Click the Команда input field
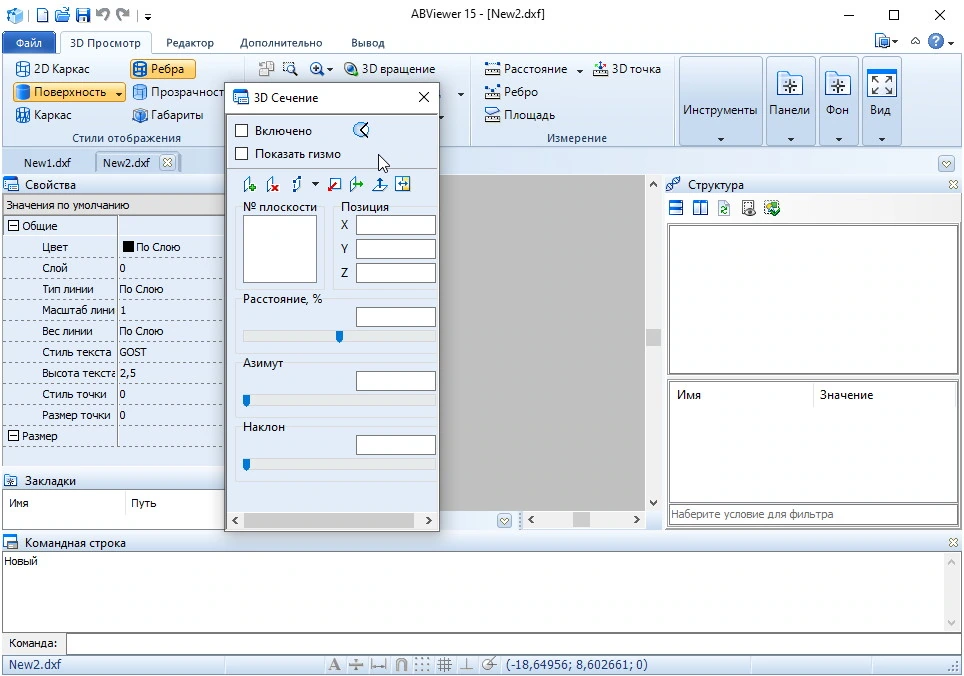The height and width of the screenshot is (676, 964). pyautogui.click(x=513, y=643)
